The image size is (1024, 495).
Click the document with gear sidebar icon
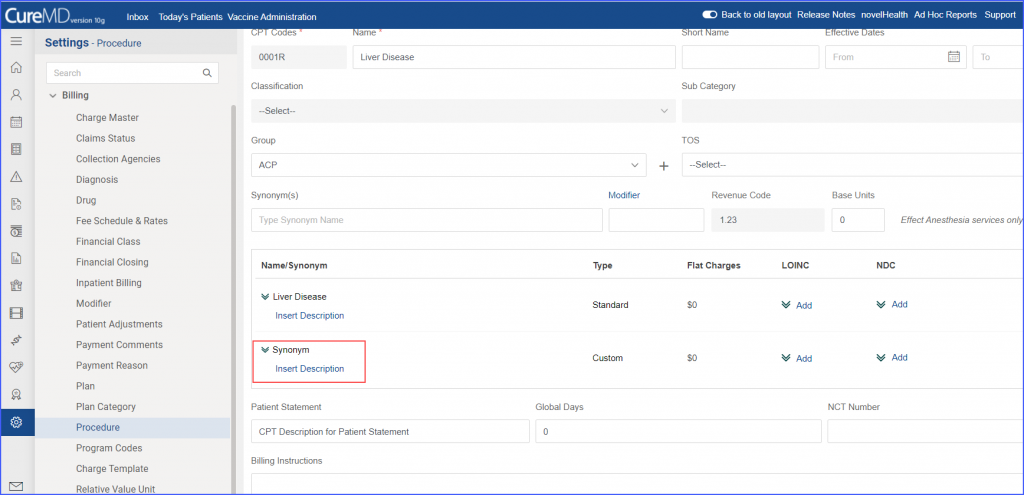(16, 204)
